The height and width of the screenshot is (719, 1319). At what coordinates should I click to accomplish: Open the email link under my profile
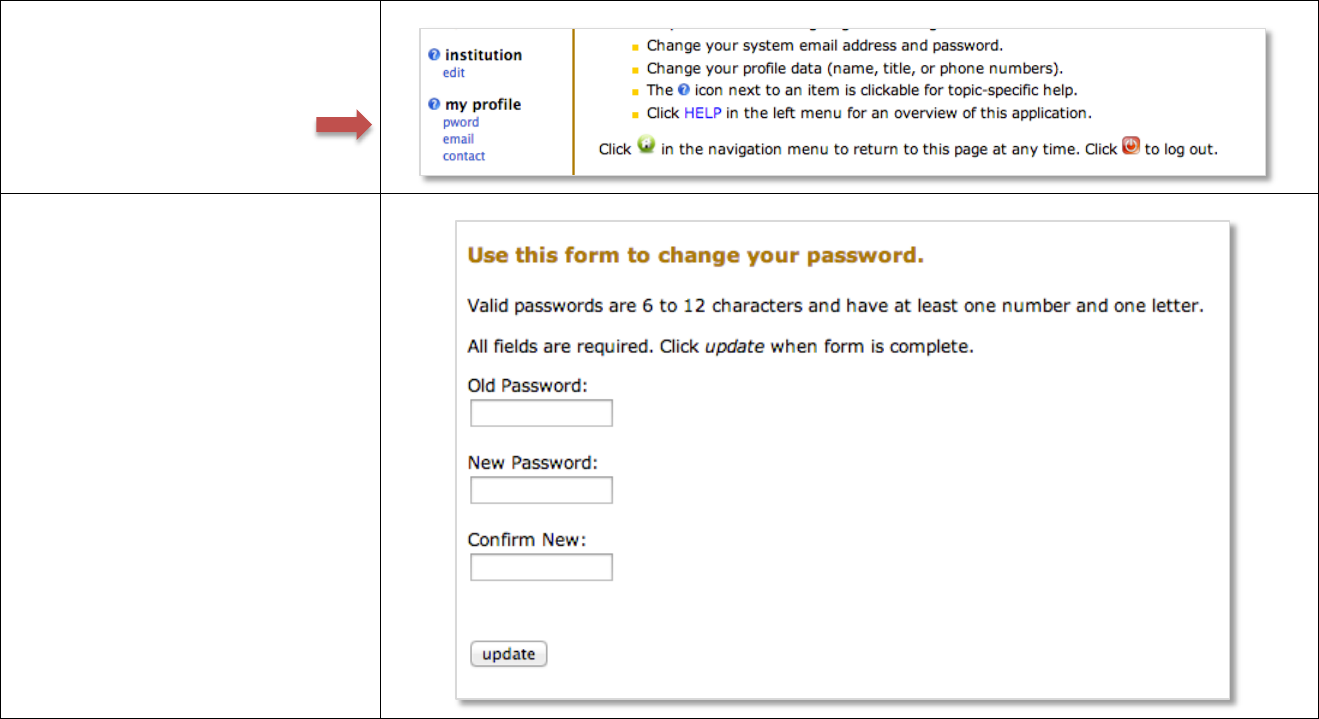point(458,139)
